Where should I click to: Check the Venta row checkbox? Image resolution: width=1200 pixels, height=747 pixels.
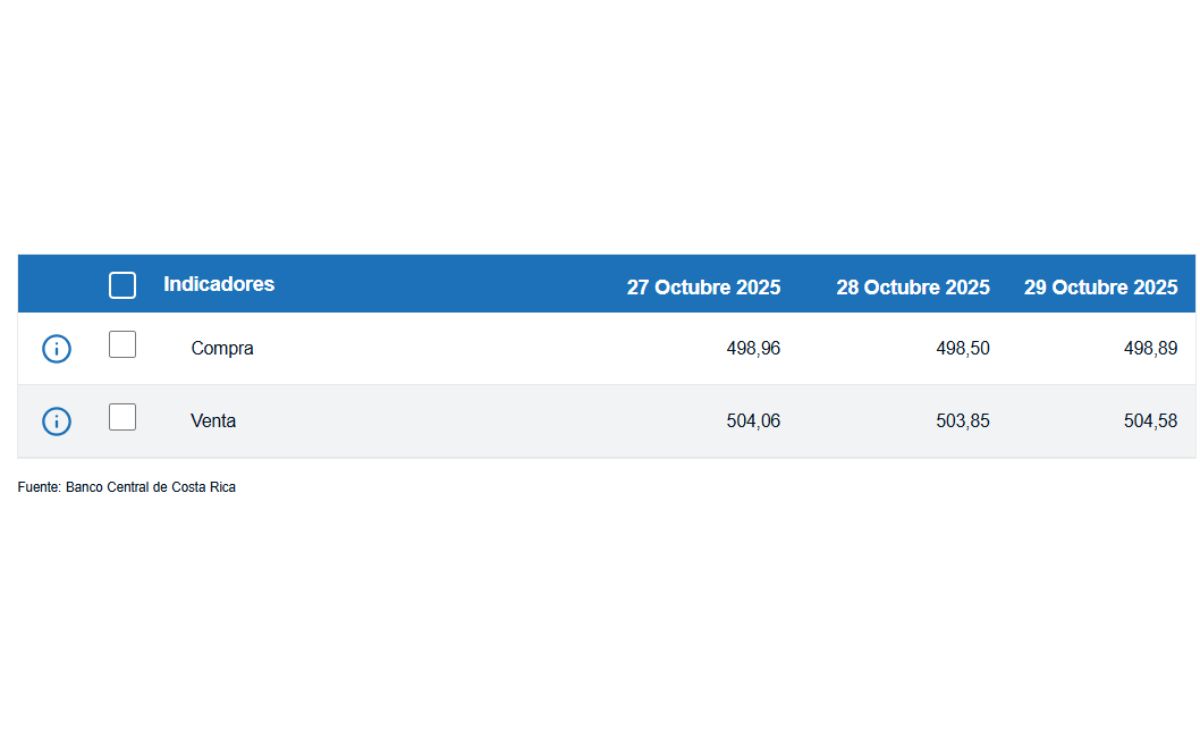pyautogui.click(x=122, y=417)
